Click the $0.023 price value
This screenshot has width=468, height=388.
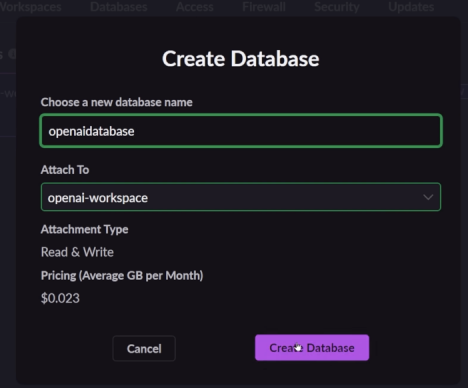coord(60,298)
